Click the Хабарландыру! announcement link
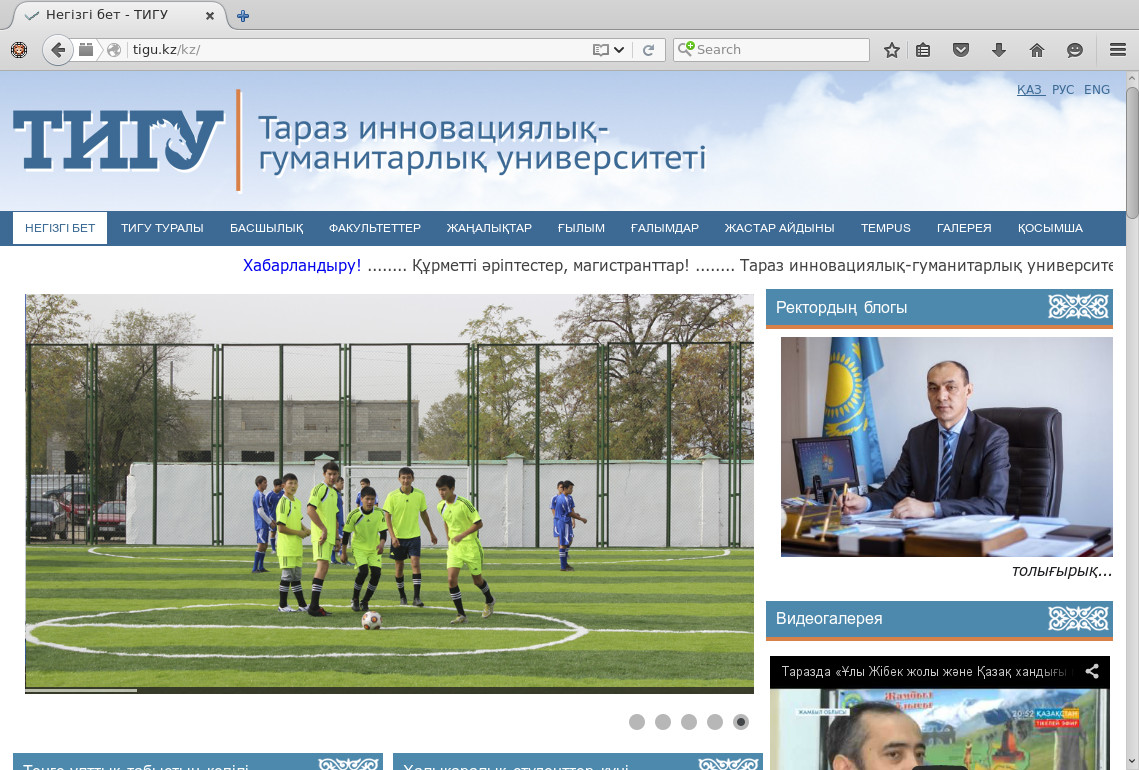 point(302,266)
